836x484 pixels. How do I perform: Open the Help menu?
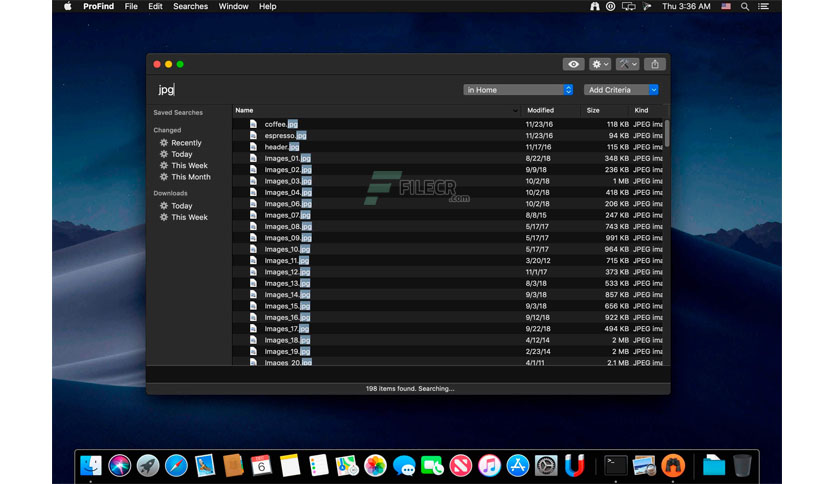[x=268, y=6]
